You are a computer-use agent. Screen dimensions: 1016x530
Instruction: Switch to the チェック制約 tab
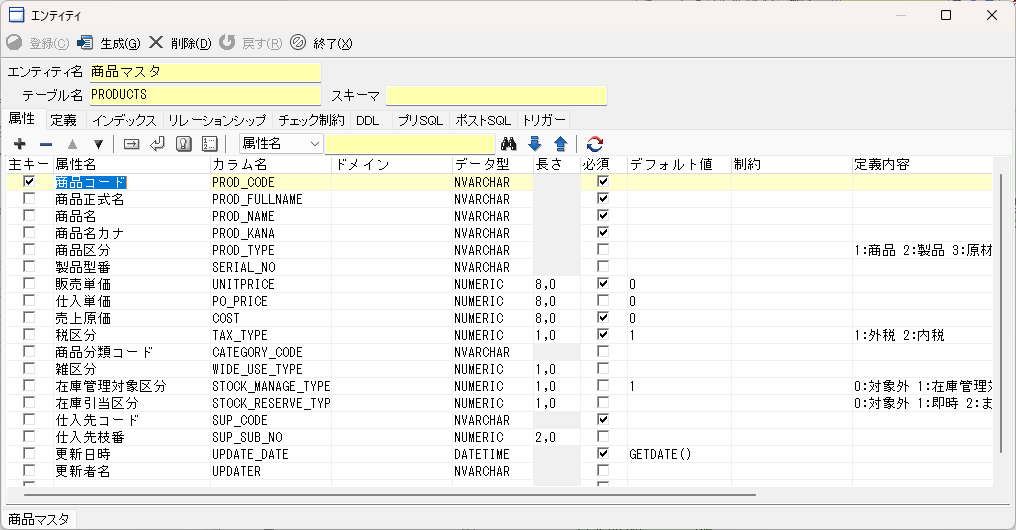pyautogui.click(x=311, y=120)
